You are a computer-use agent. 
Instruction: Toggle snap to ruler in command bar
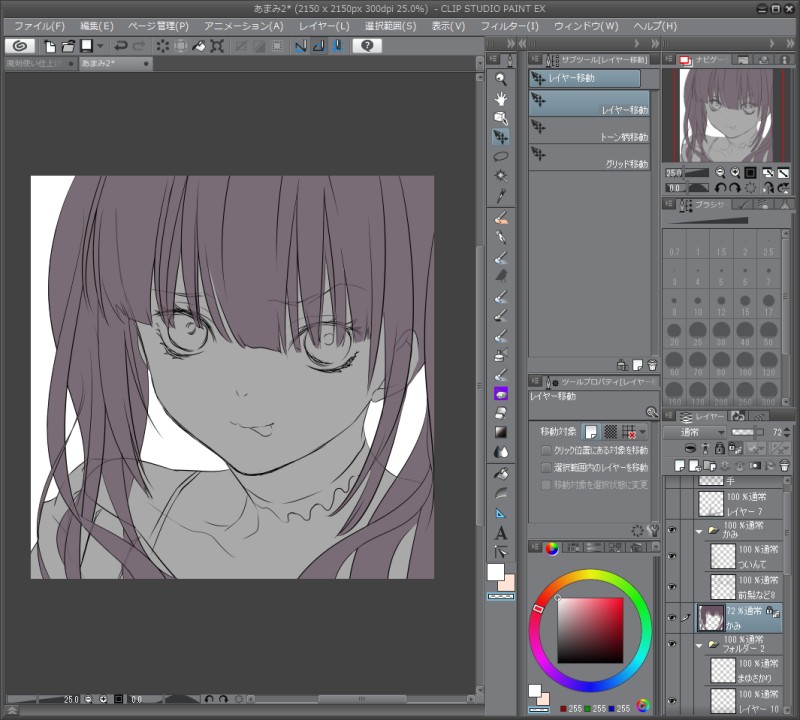[301, 46]
